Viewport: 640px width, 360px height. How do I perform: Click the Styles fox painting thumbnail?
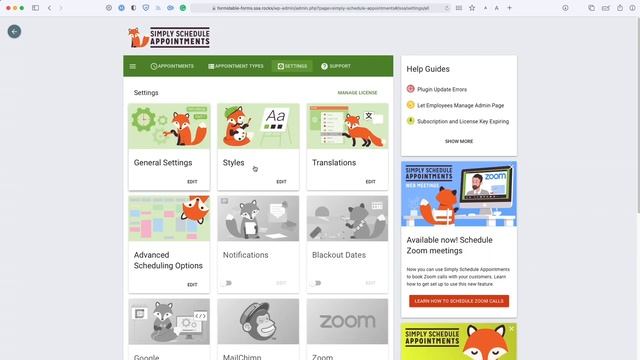[x=258, y=126]
